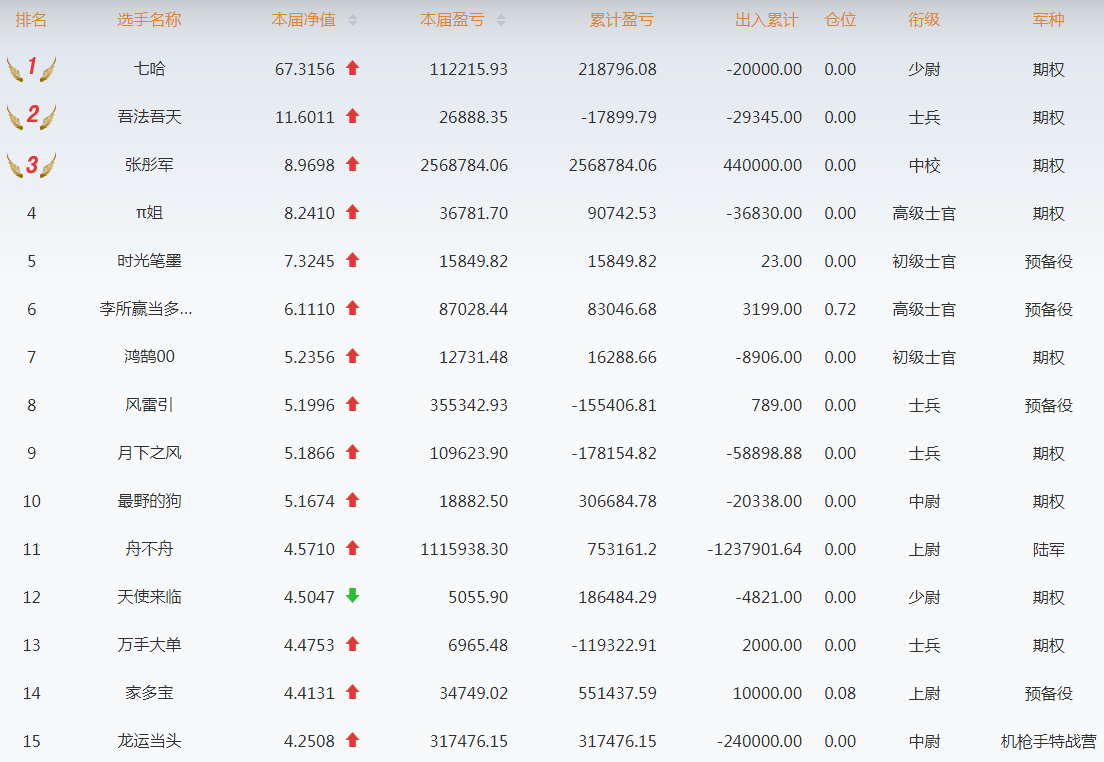Screen dimensions: 1104x762
Task: Open player 鸿鹄00's profile
Action: [x=149, y=357]
